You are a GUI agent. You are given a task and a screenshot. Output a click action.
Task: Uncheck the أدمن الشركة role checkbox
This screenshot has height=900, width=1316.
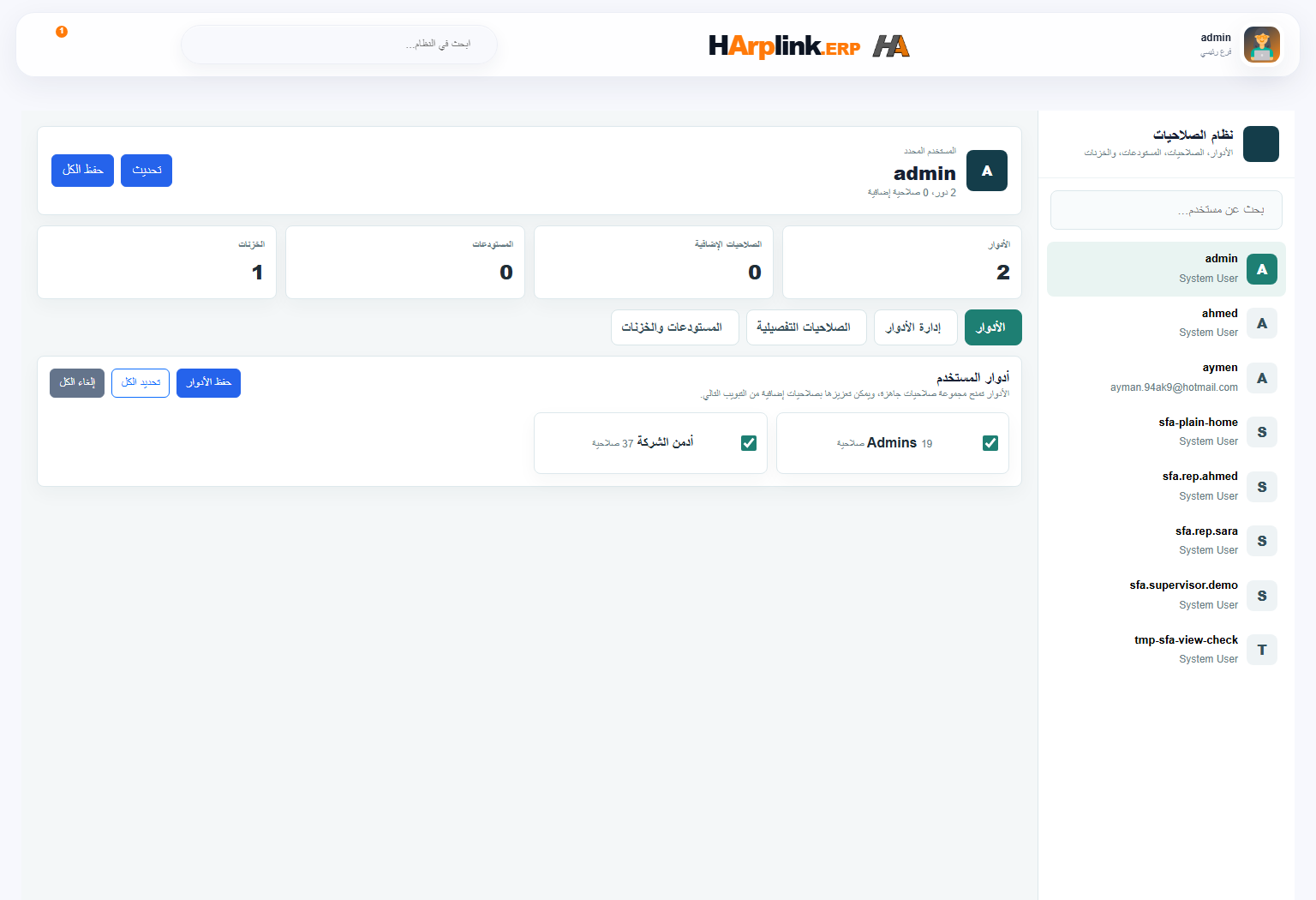click(x=749, y=443)
